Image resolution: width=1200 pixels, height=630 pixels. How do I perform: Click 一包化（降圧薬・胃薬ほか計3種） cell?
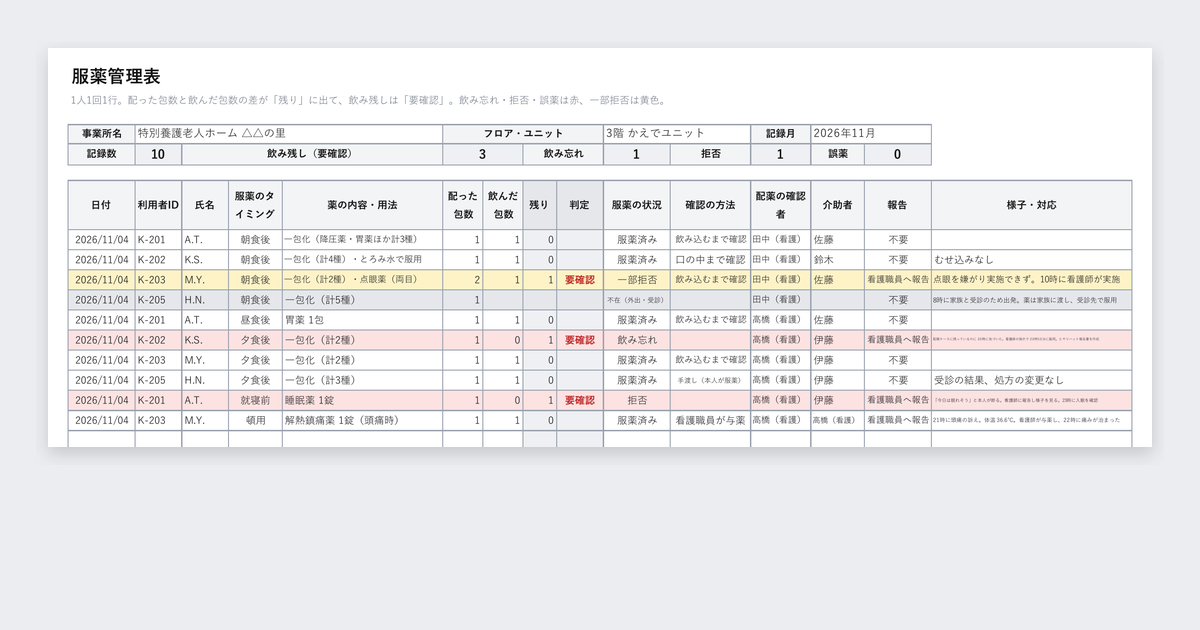363,240
